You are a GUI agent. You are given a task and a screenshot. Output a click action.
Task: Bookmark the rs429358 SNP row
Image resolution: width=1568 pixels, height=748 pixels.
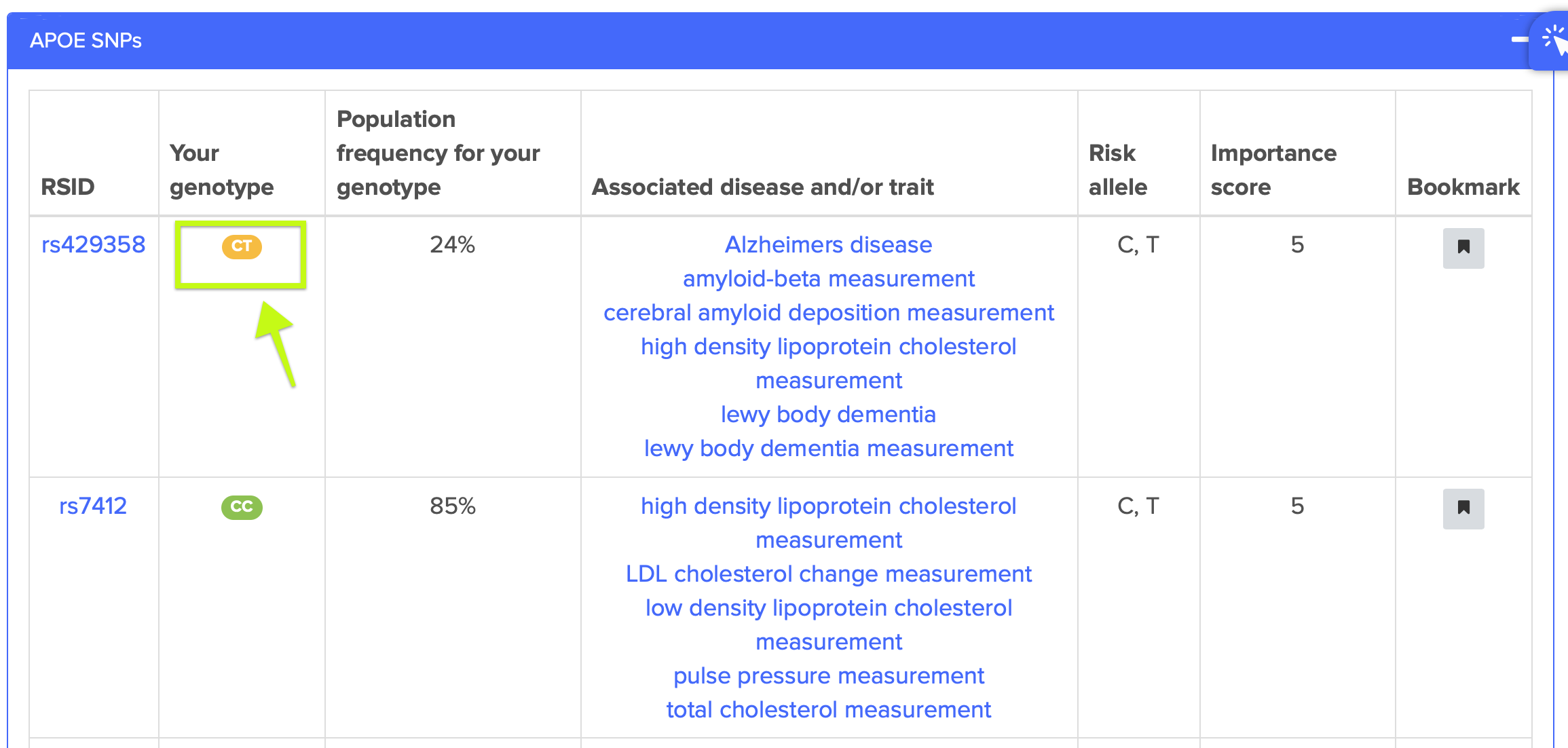1463,248
